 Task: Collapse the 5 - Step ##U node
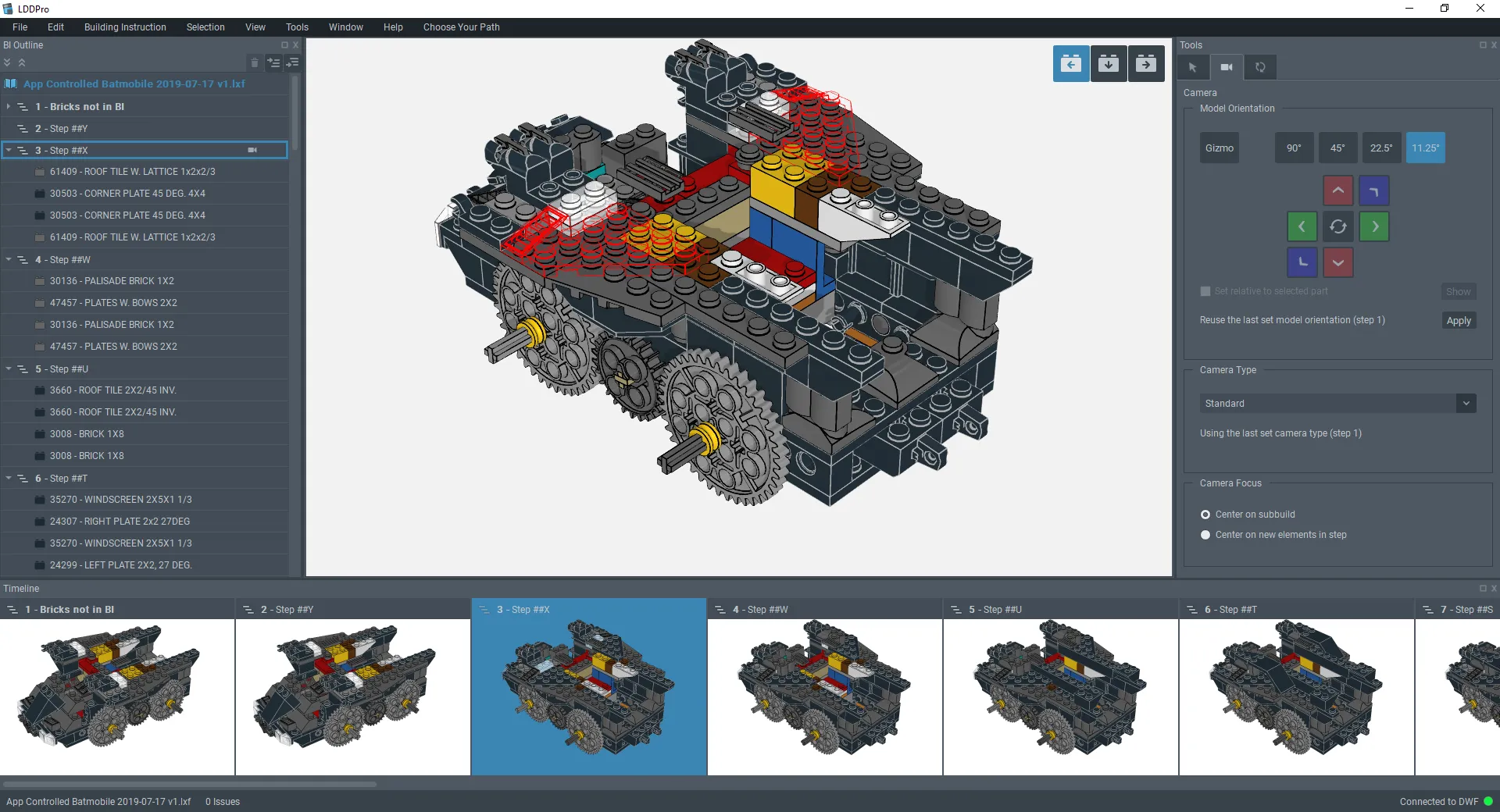[9, 369]
